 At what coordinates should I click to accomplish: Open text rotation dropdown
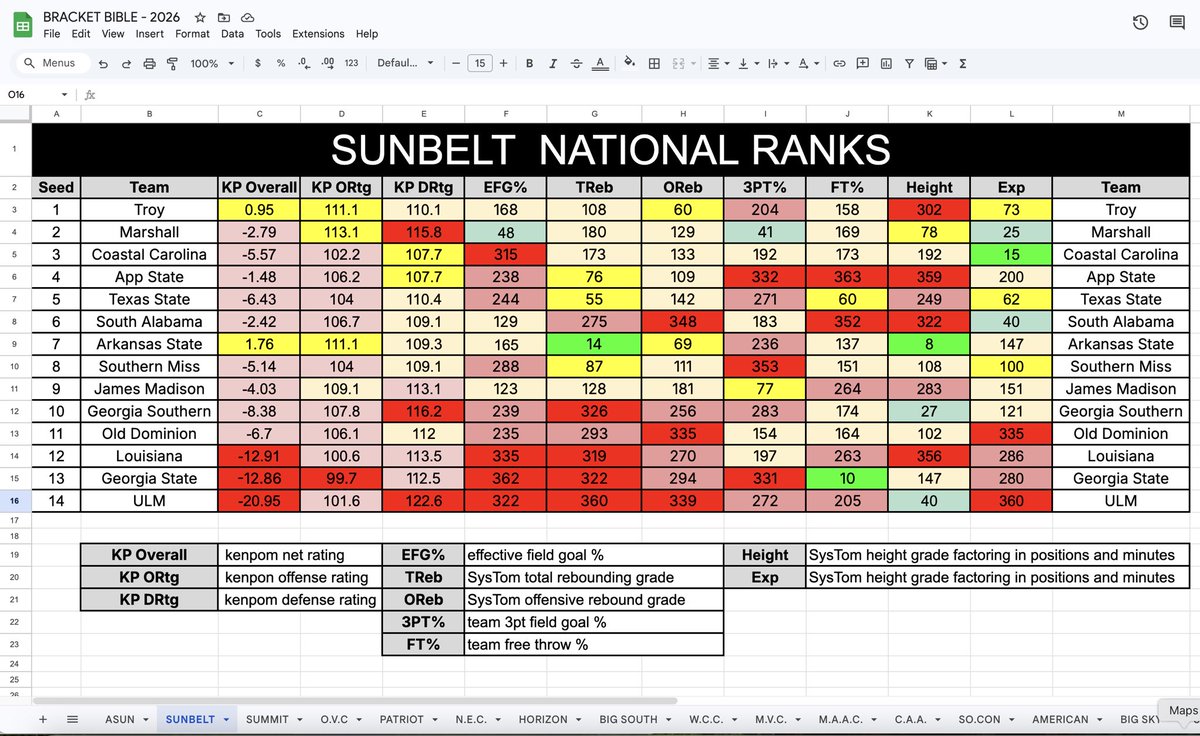click(806, 63)
